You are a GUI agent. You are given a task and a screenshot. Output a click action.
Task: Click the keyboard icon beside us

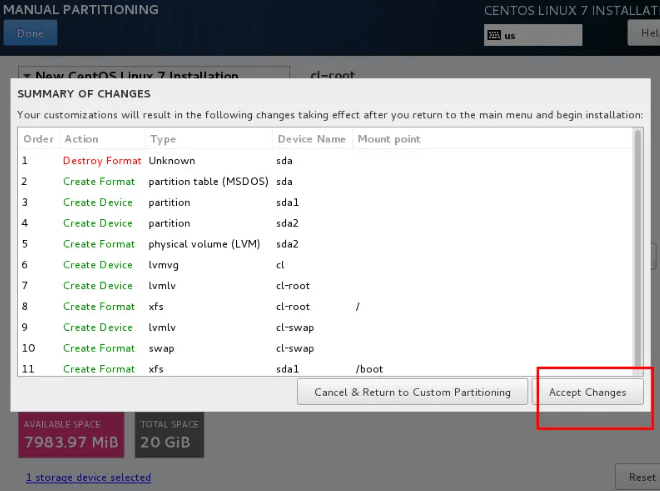[494, 35]
